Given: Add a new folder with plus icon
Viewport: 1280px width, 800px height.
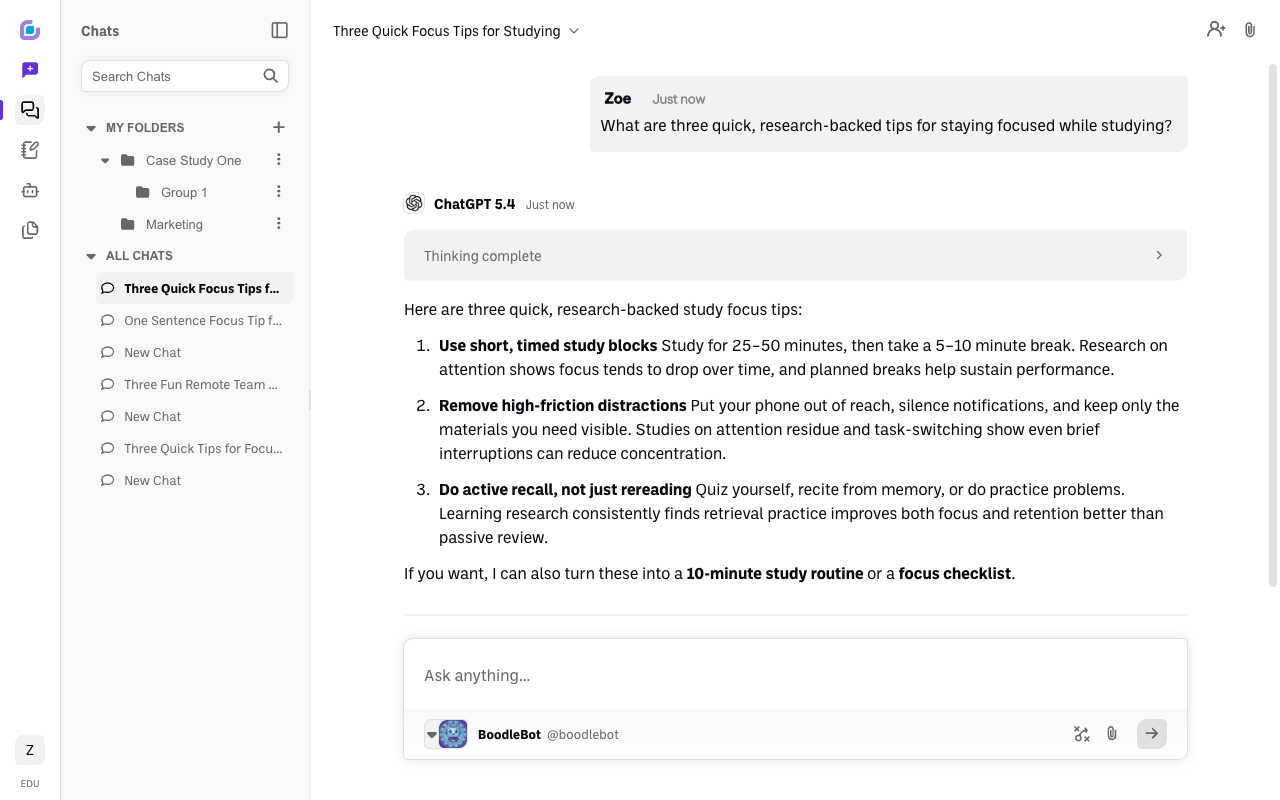Looking at the screenshot, I should [x=279, y=127].
